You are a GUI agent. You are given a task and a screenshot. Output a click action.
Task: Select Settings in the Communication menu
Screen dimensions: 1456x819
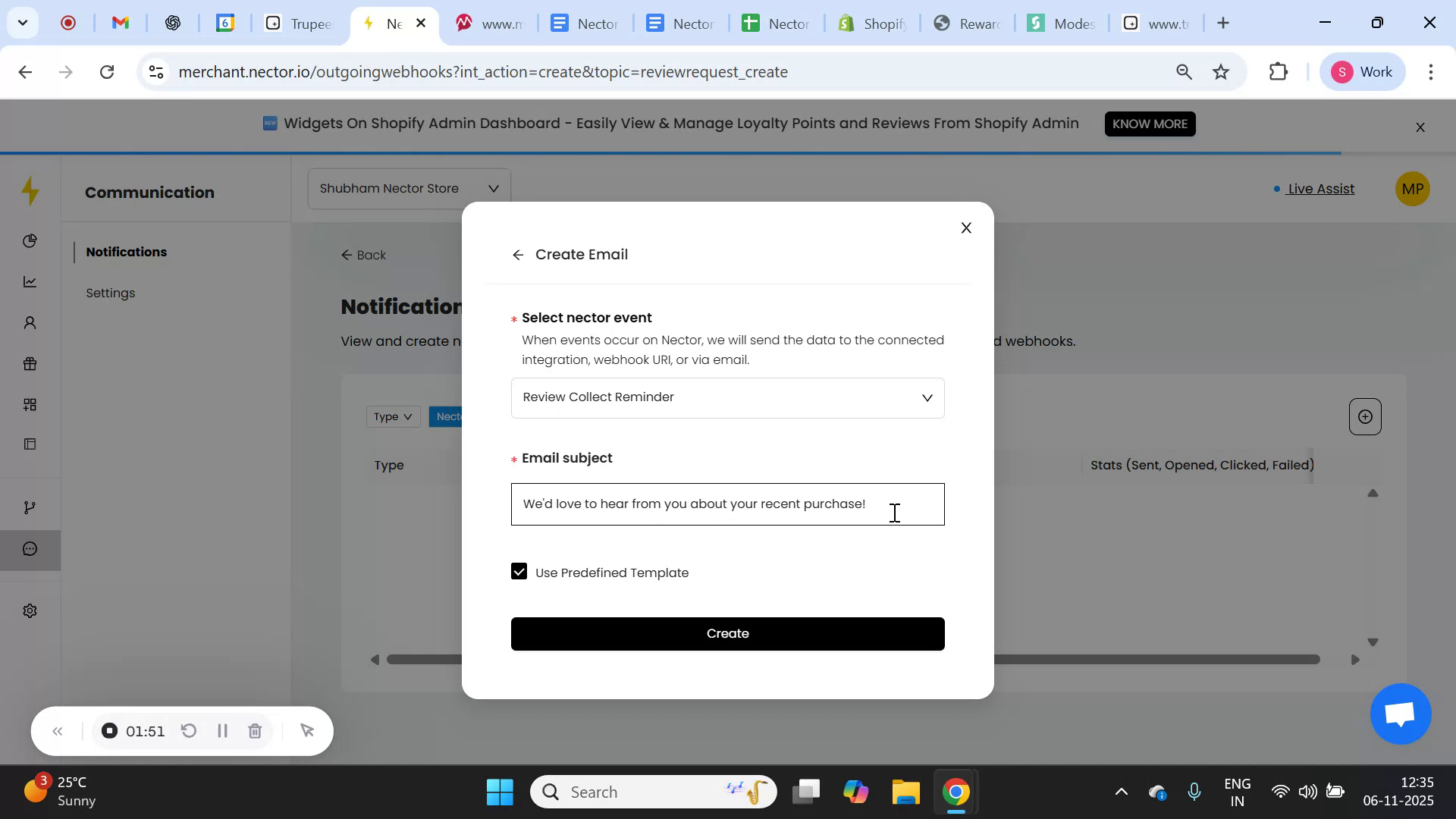point(111,293)
